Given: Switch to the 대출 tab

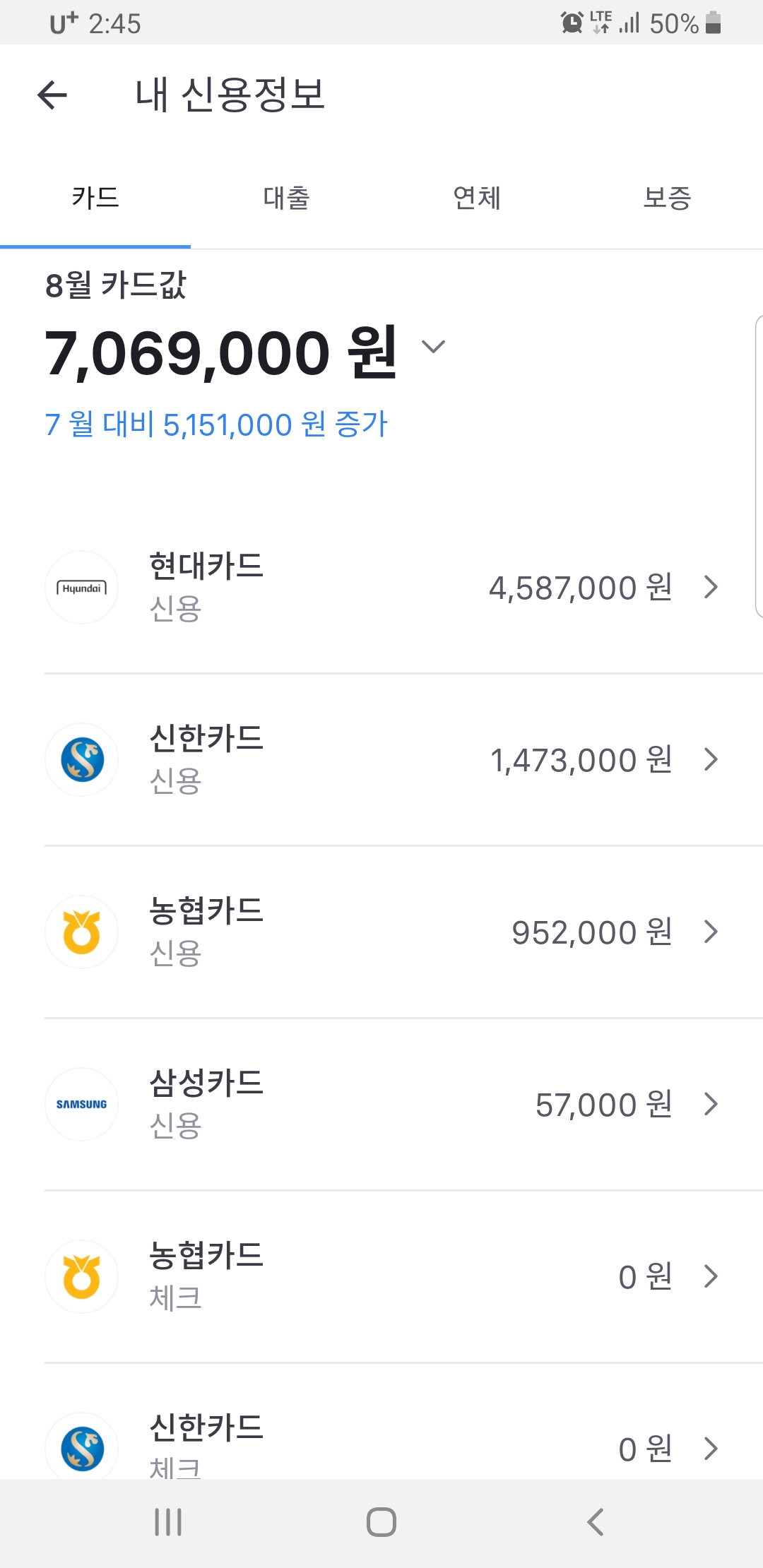Looking at the screenshot, I should [286, 198].
